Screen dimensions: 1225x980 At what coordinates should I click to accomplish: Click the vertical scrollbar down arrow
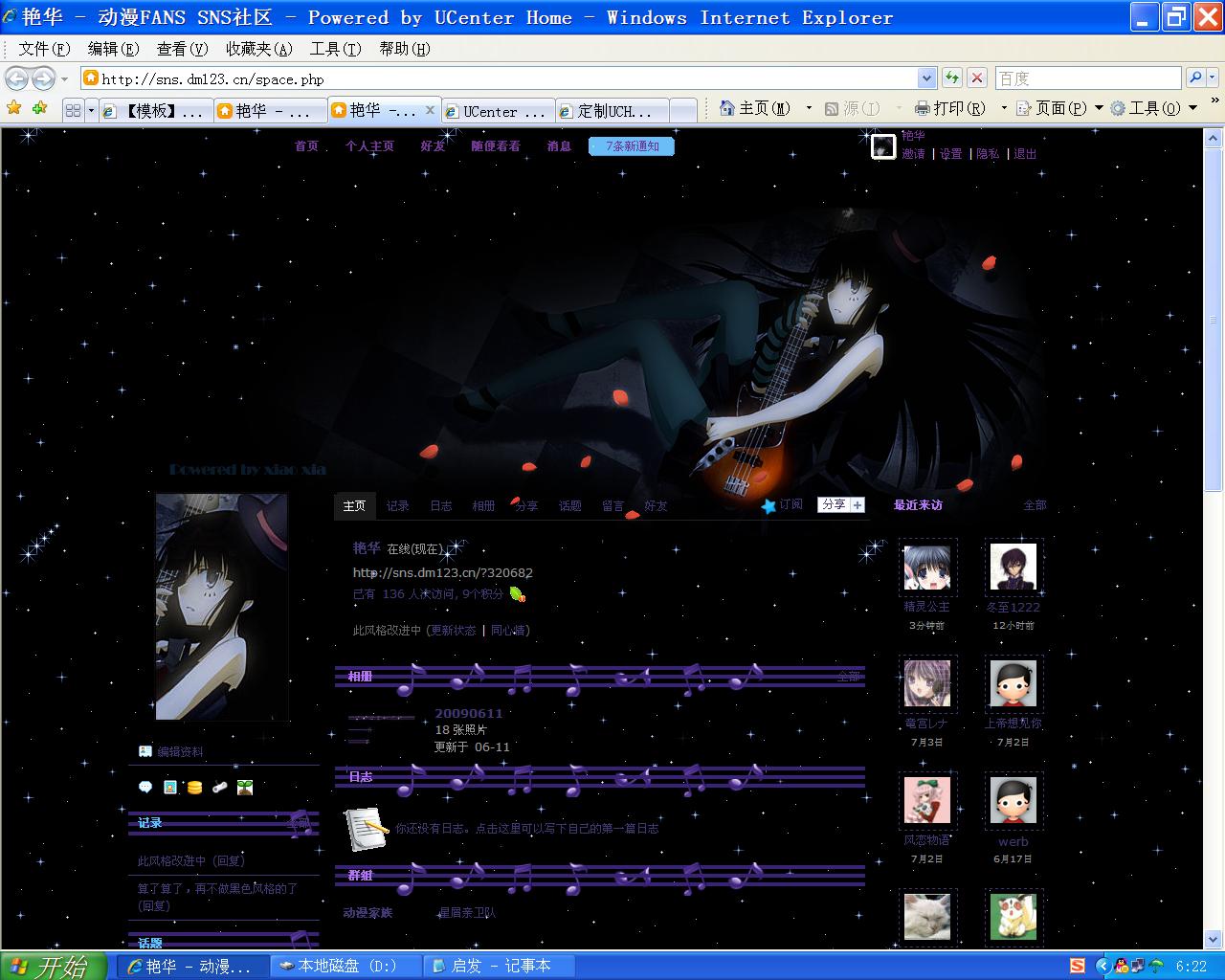(1213, 941)
